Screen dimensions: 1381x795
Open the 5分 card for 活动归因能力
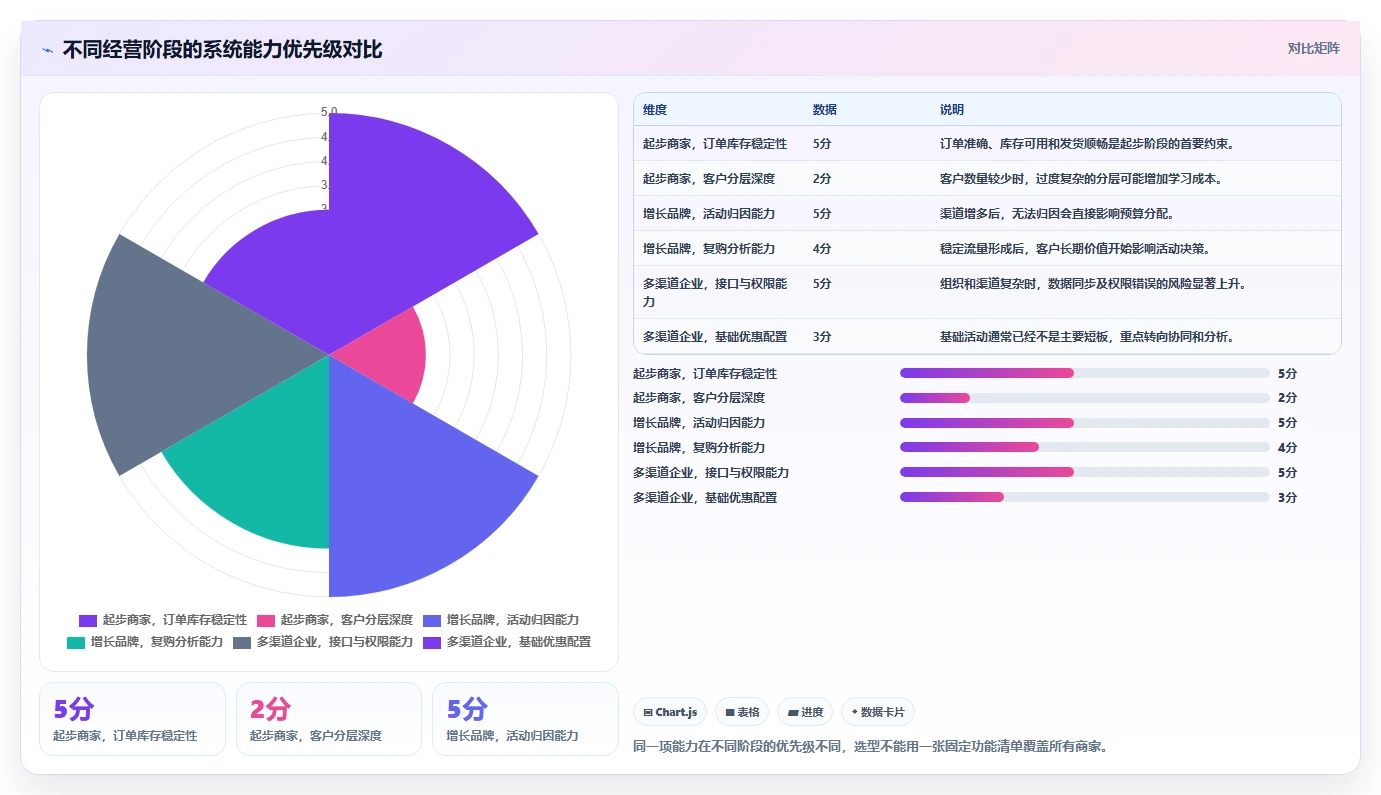tap(525, 719)
